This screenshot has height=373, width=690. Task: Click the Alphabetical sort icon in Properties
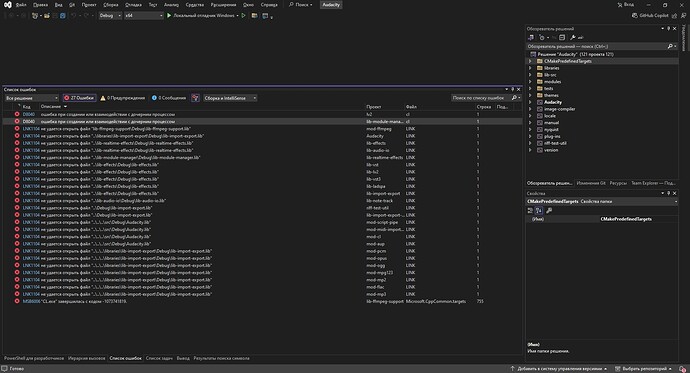(x=539, y=210)
